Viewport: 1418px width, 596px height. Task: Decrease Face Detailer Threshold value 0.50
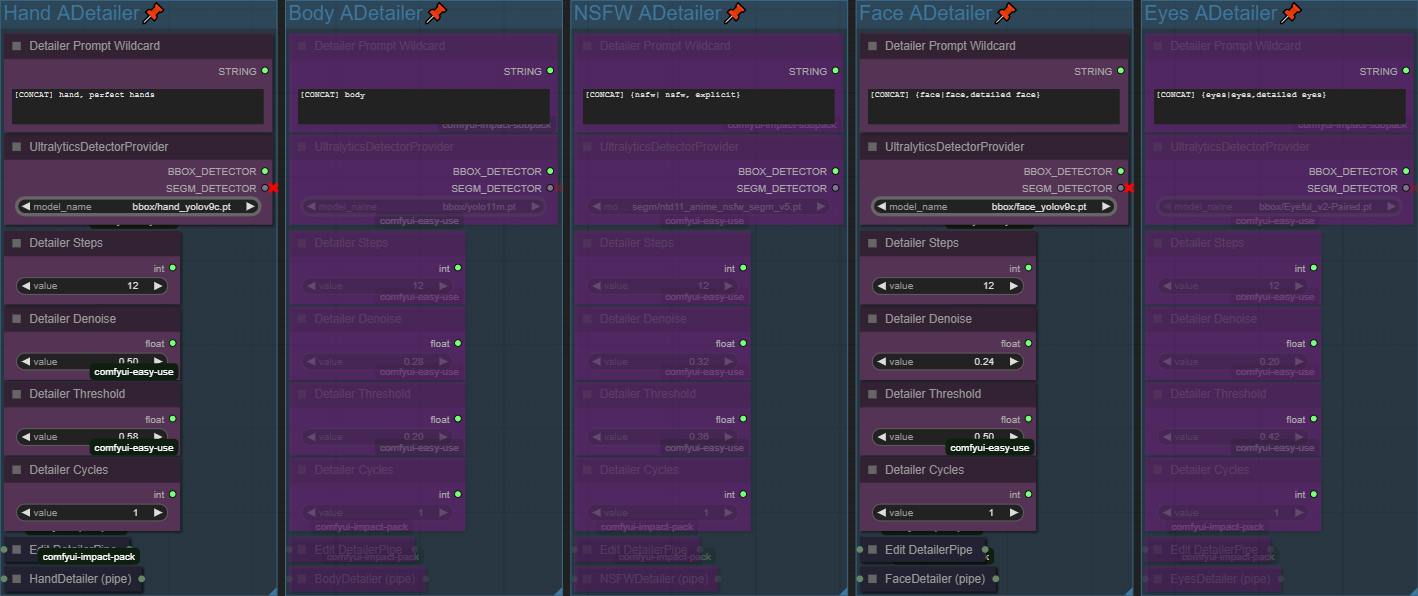(882, 437)
